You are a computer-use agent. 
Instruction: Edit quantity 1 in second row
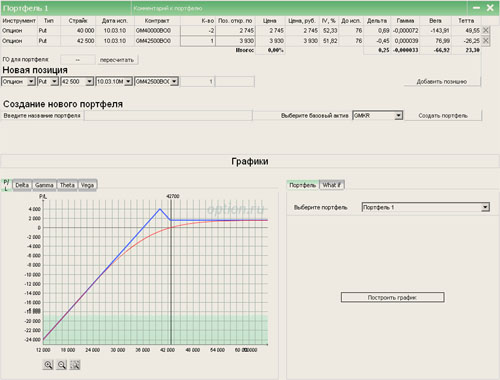[x=198, y=41]
